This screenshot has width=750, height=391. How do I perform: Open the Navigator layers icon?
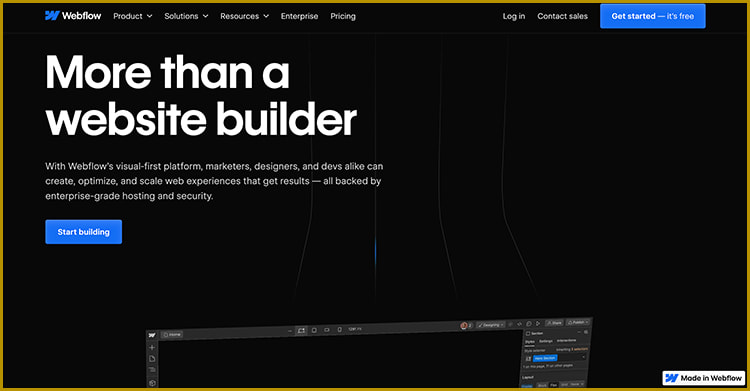[152, 369]
